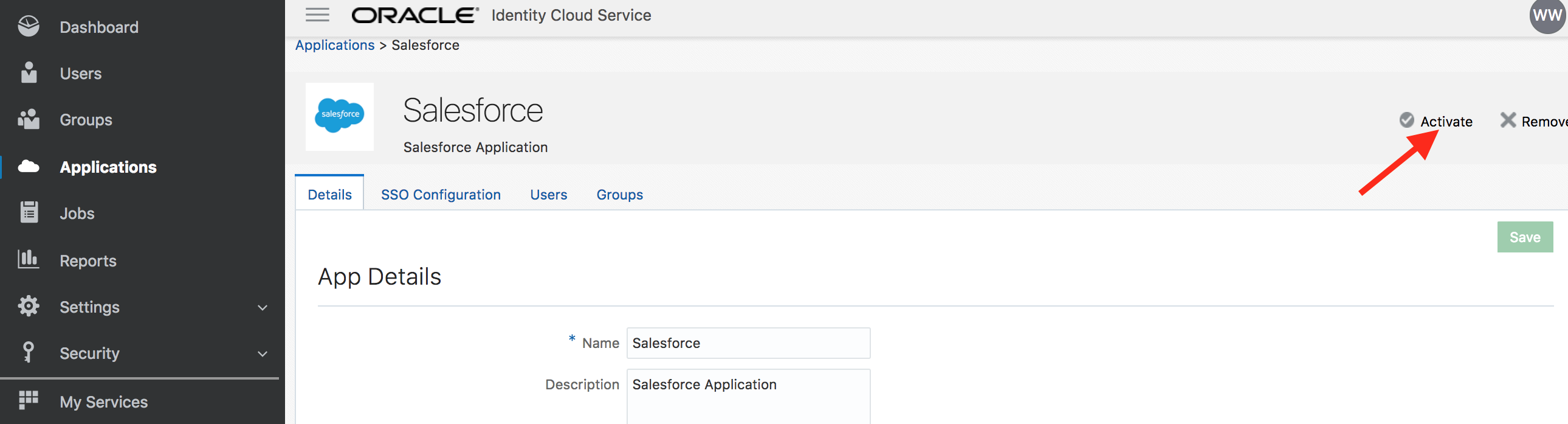
Task: Click the Security key icon
Action: tap(28, 352)
